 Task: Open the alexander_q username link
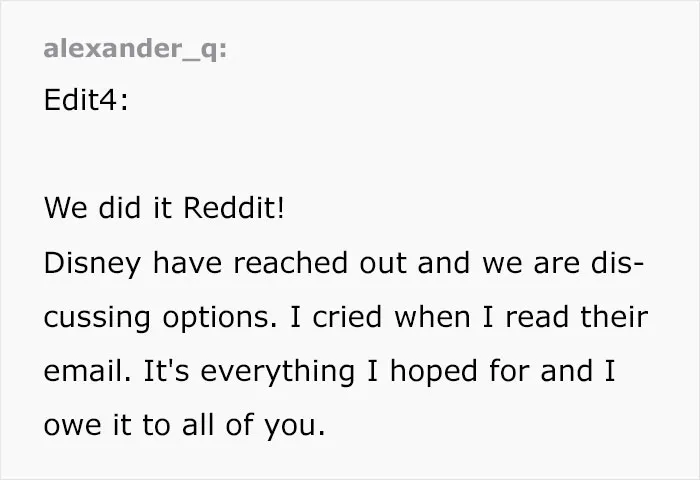point(135,49)
